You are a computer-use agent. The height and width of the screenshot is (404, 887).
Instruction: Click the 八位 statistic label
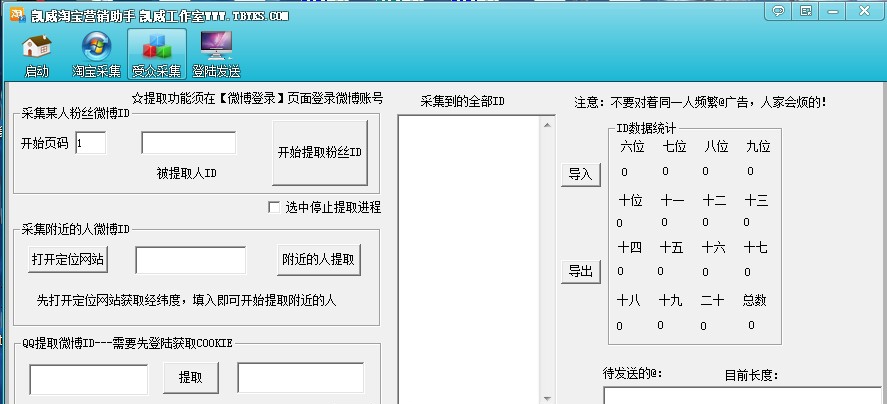(x=716, y=147)
